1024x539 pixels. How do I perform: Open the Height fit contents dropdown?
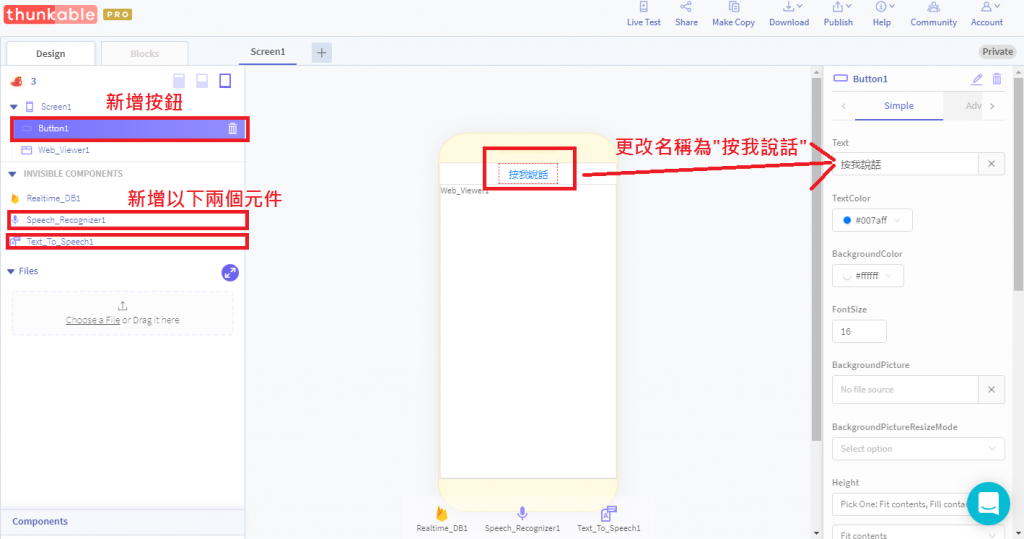click(x=918, y=534)
